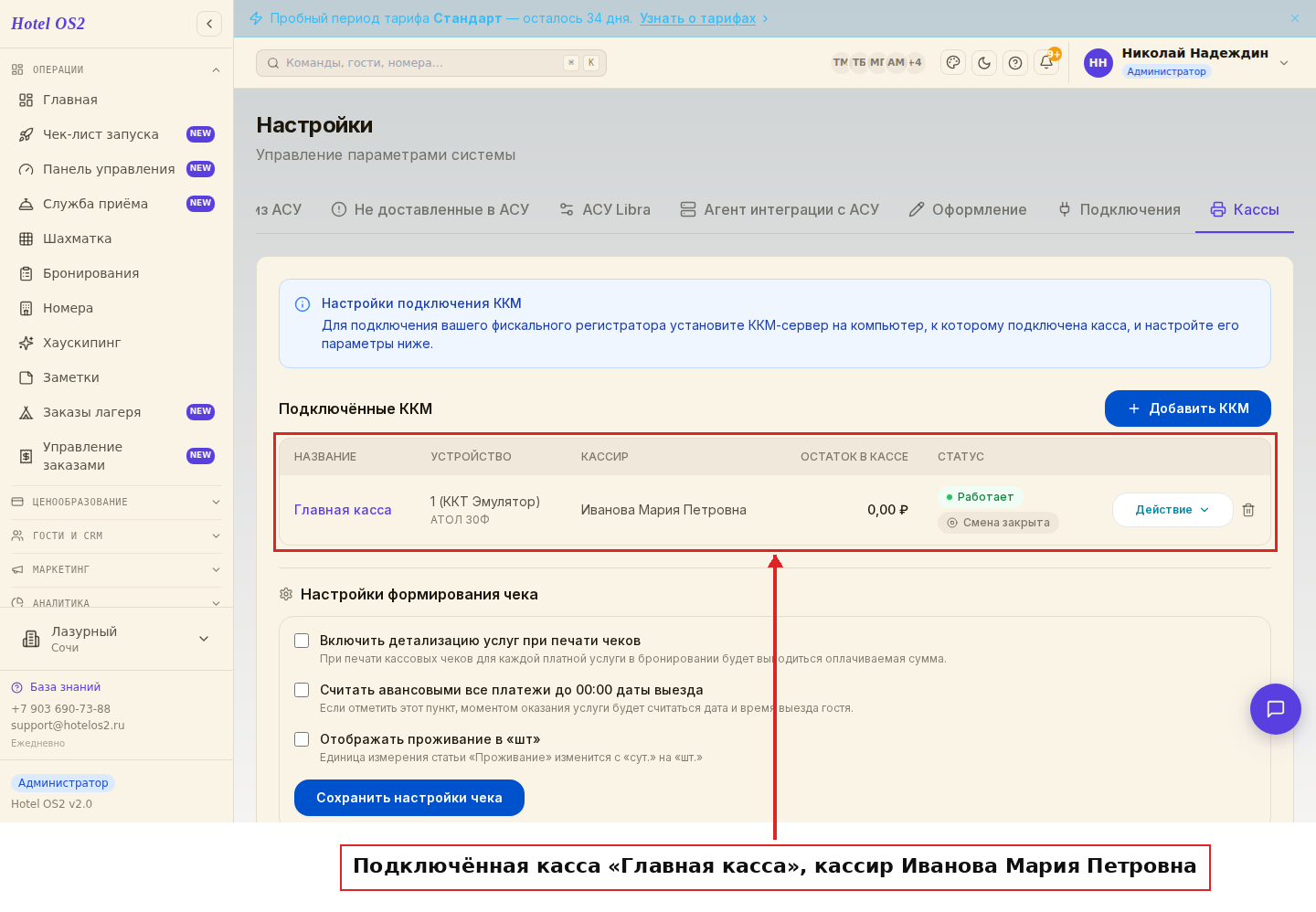Click the cashier name Иванова Мария Петровна
1316x912 pixels.
click(x=663, y=510)
